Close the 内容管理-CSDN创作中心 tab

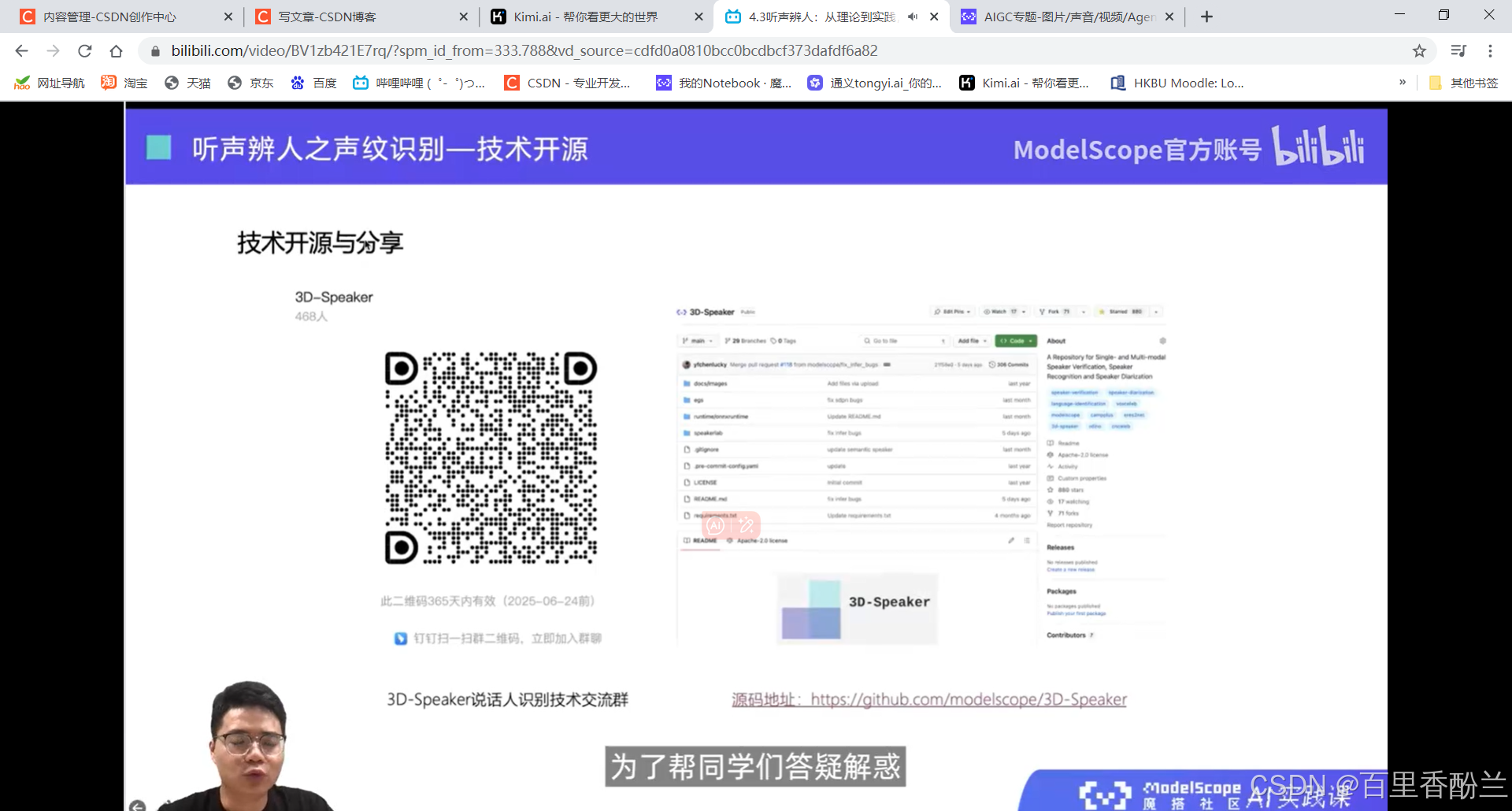228,17
